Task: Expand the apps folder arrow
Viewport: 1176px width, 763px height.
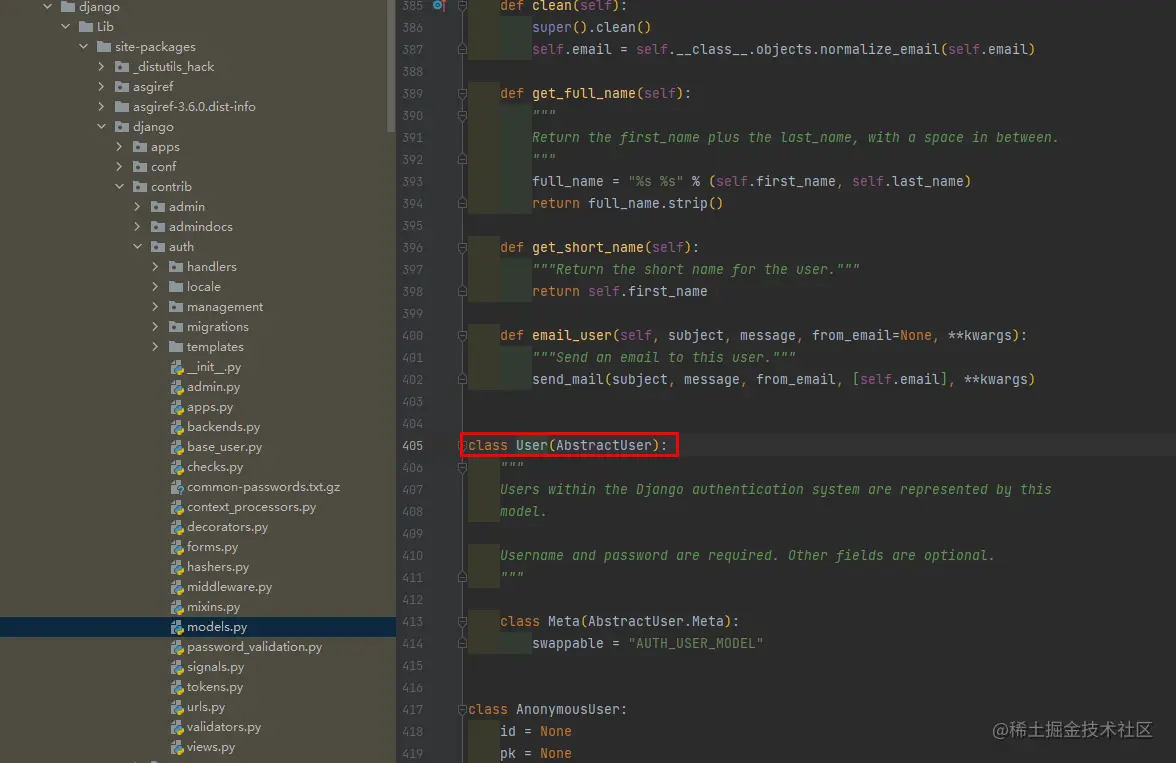Action: click(119, 146)
